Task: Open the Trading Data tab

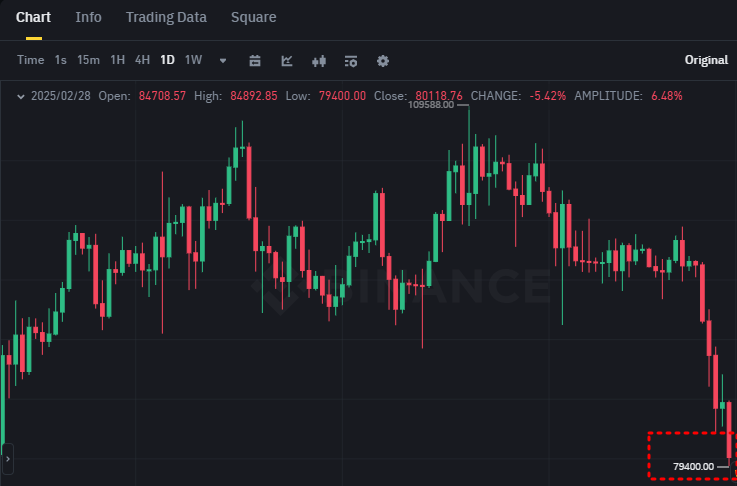Action: 166,17
